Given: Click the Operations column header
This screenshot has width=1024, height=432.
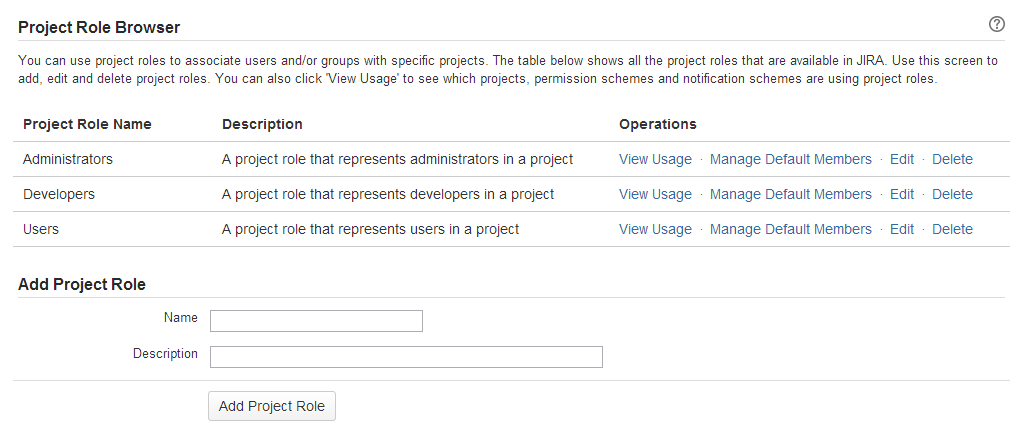Looking at the screenshot, I should click(658, 124).
